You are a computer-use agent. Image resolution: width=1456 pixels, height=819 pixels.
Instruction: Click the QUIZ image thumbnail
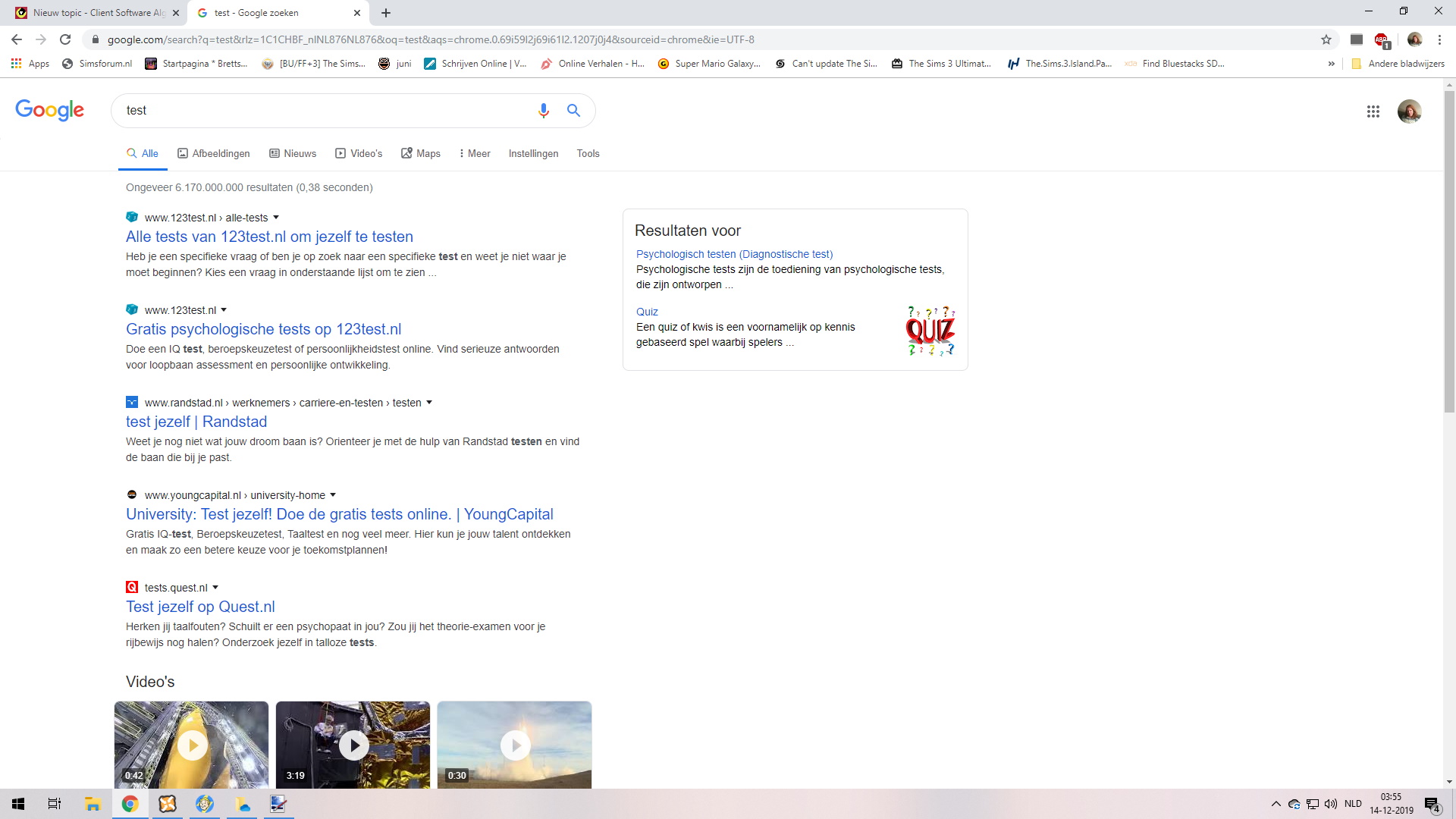click(x=930, y=331)
